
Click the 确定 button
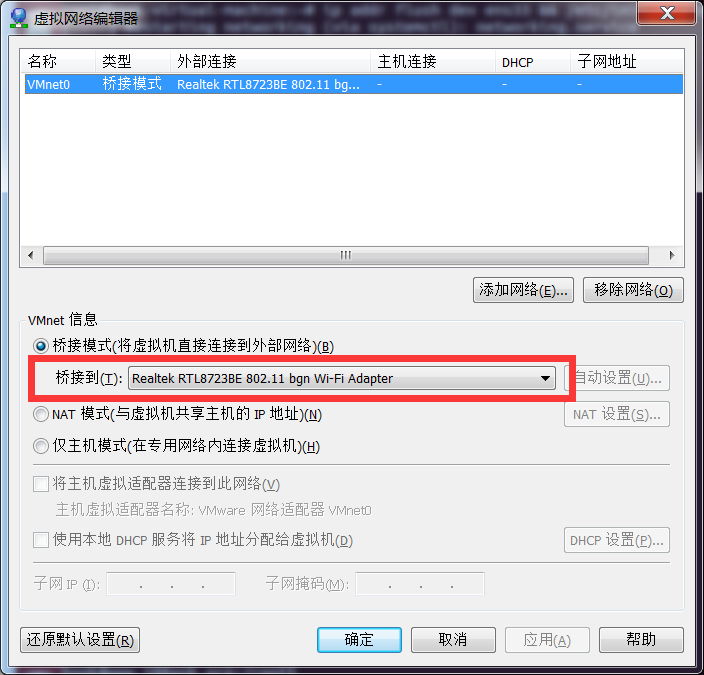359,640
